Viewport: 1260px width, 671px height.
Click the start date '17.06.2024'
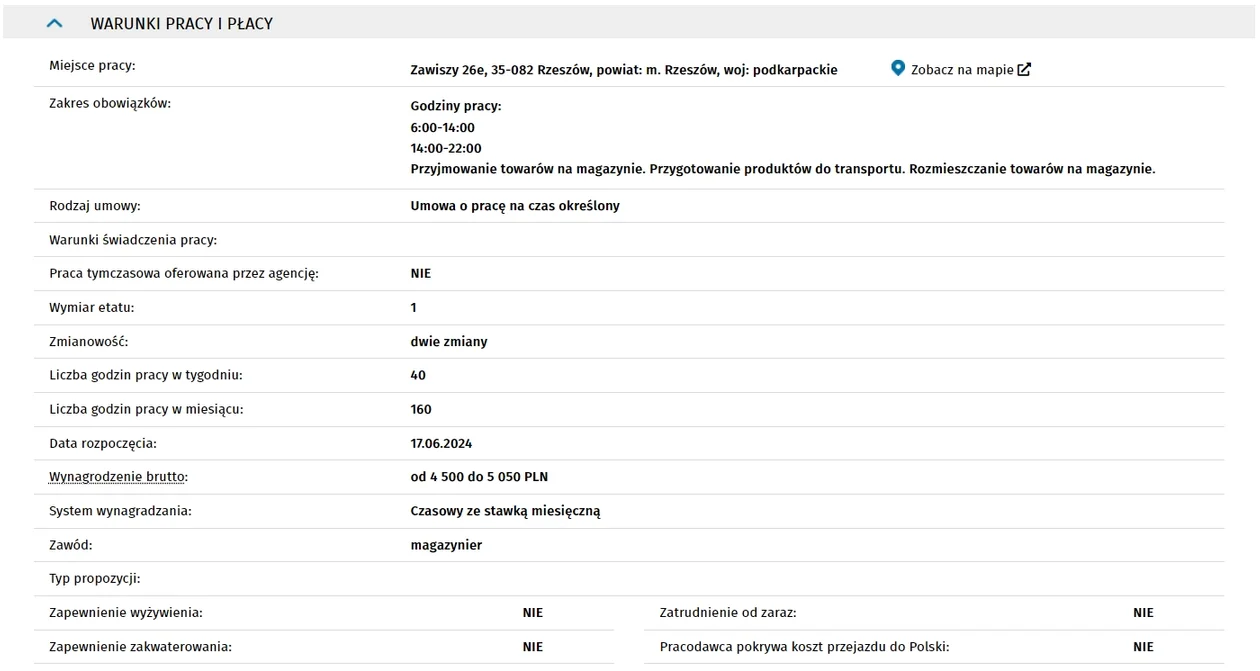pyautogui.click(x=441, y=443)
